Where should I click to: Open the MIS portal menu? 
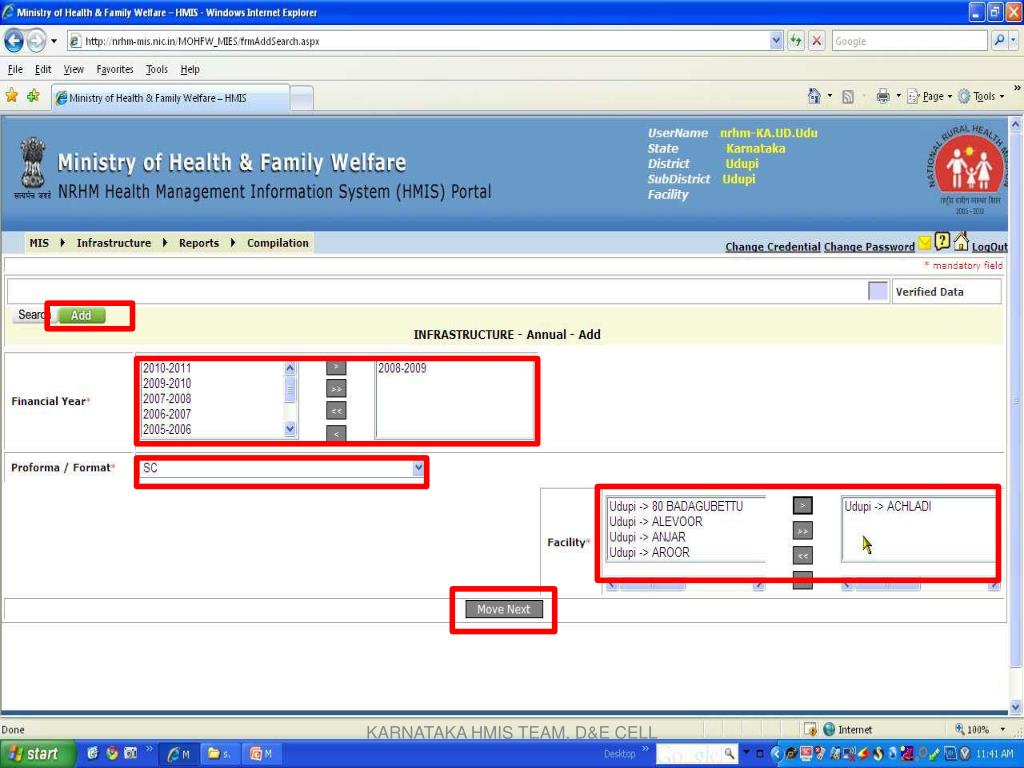39,243
